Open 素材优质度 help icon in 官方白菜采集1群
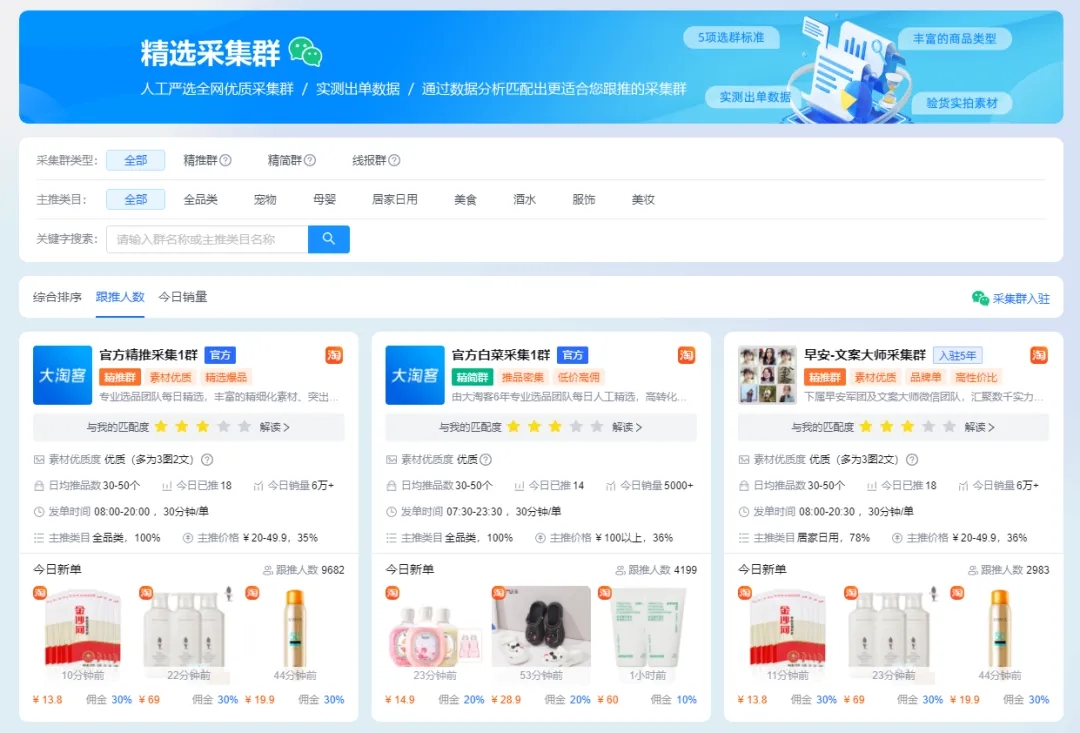The image size is (1080, 733). pyautogui.click(x=486, y=460)
